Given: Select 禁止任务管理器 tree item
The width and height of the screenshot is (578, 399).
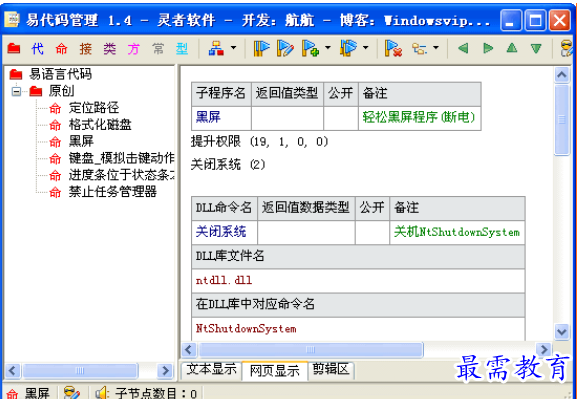Looking at the screenshot, I should pos(112,191).
